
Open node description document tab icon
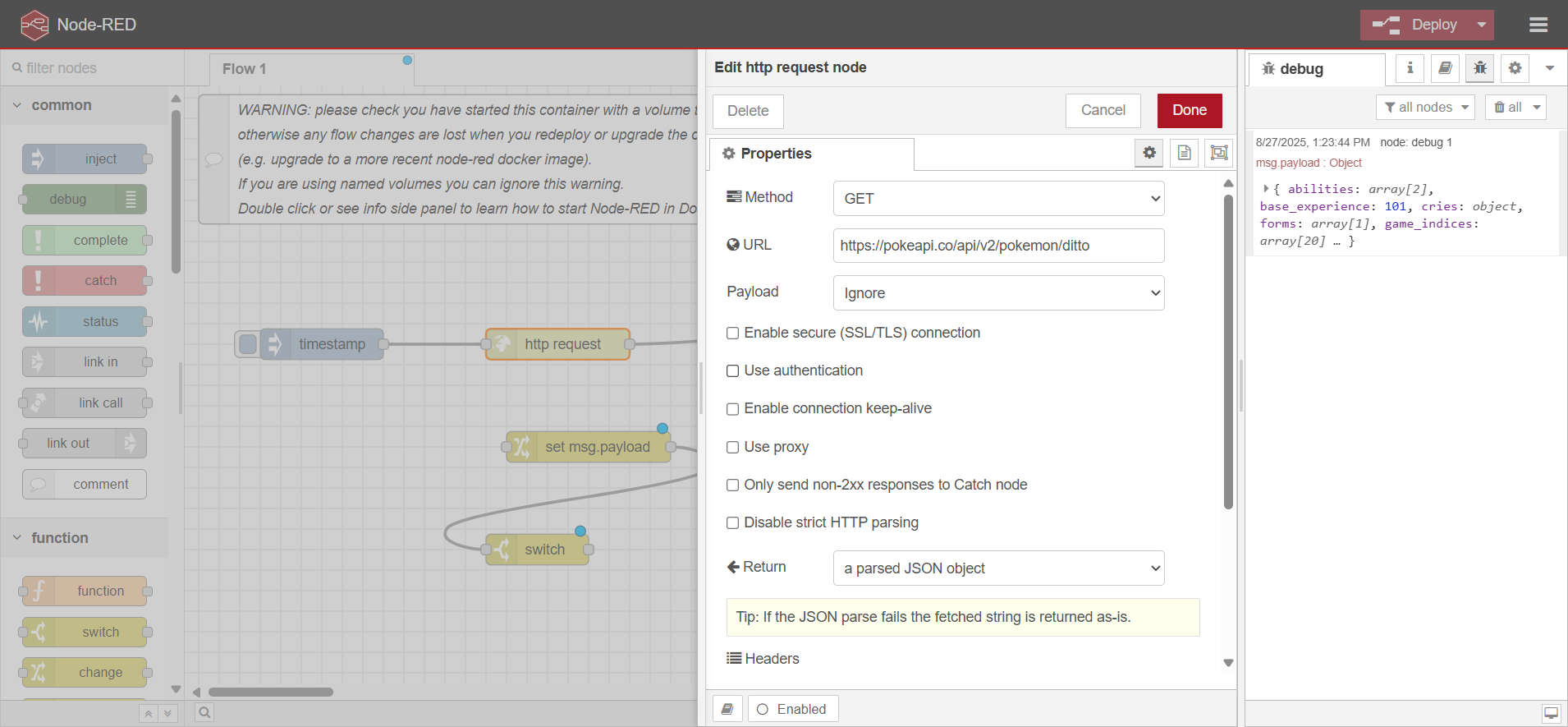pos(1184,153)
